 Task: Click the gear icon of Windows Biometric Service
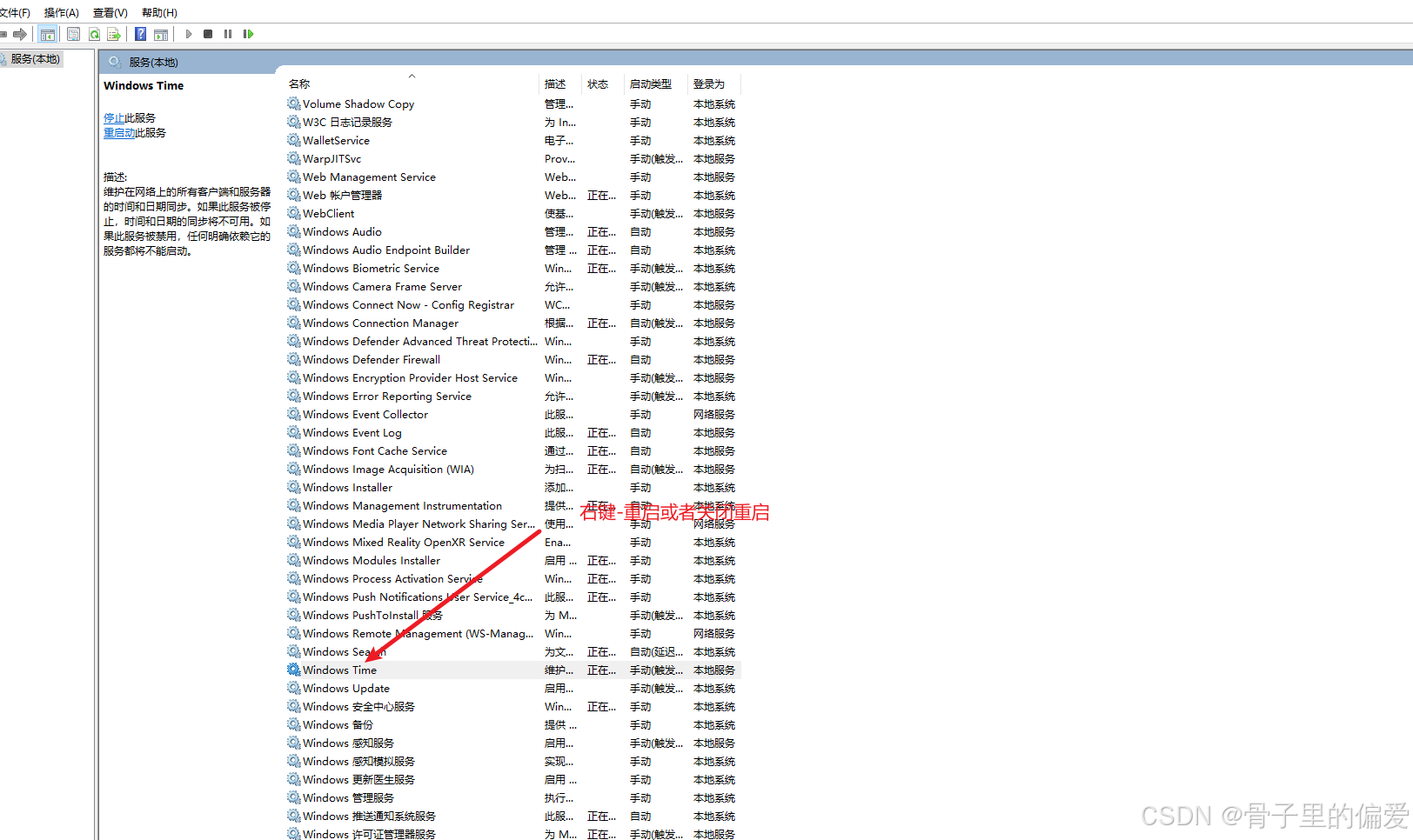point(294,268)
